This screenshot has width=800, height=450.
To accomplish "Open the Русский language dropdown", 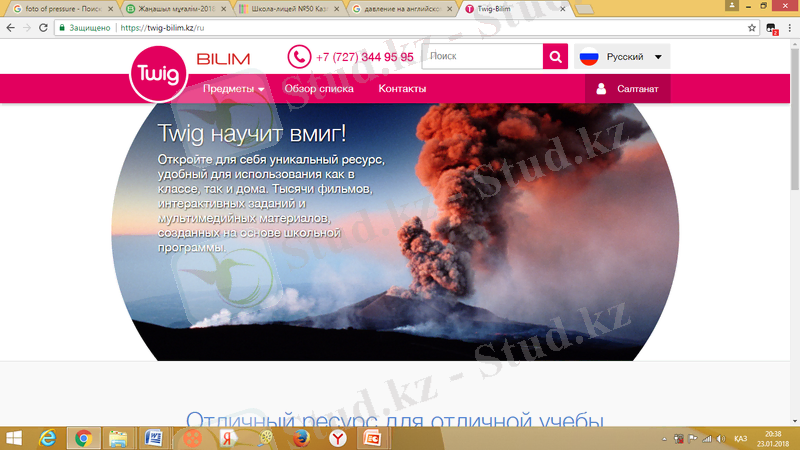I will pos(623,57).
